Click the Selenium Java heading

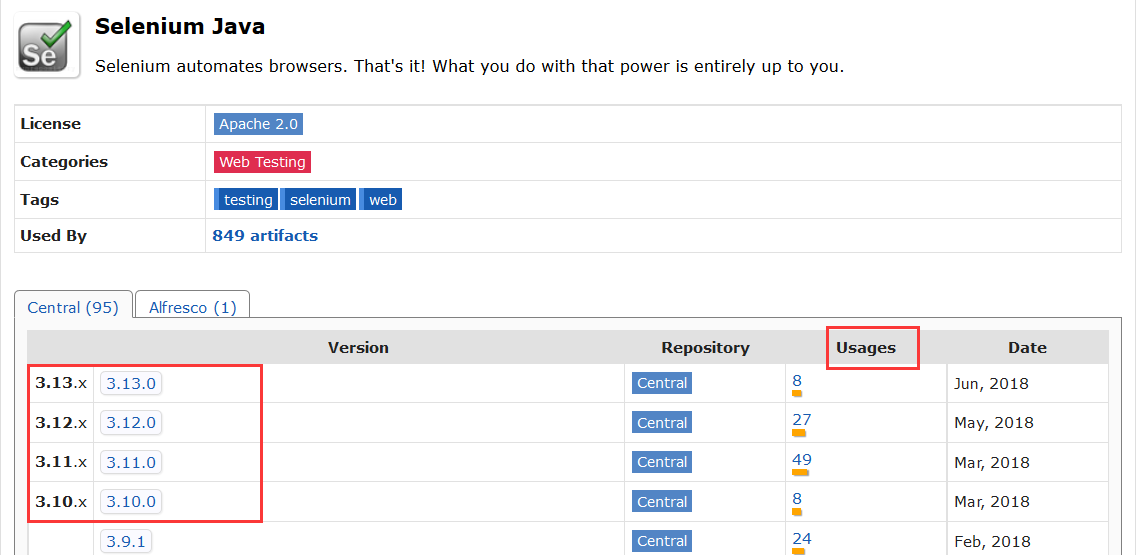click(180, 27)
